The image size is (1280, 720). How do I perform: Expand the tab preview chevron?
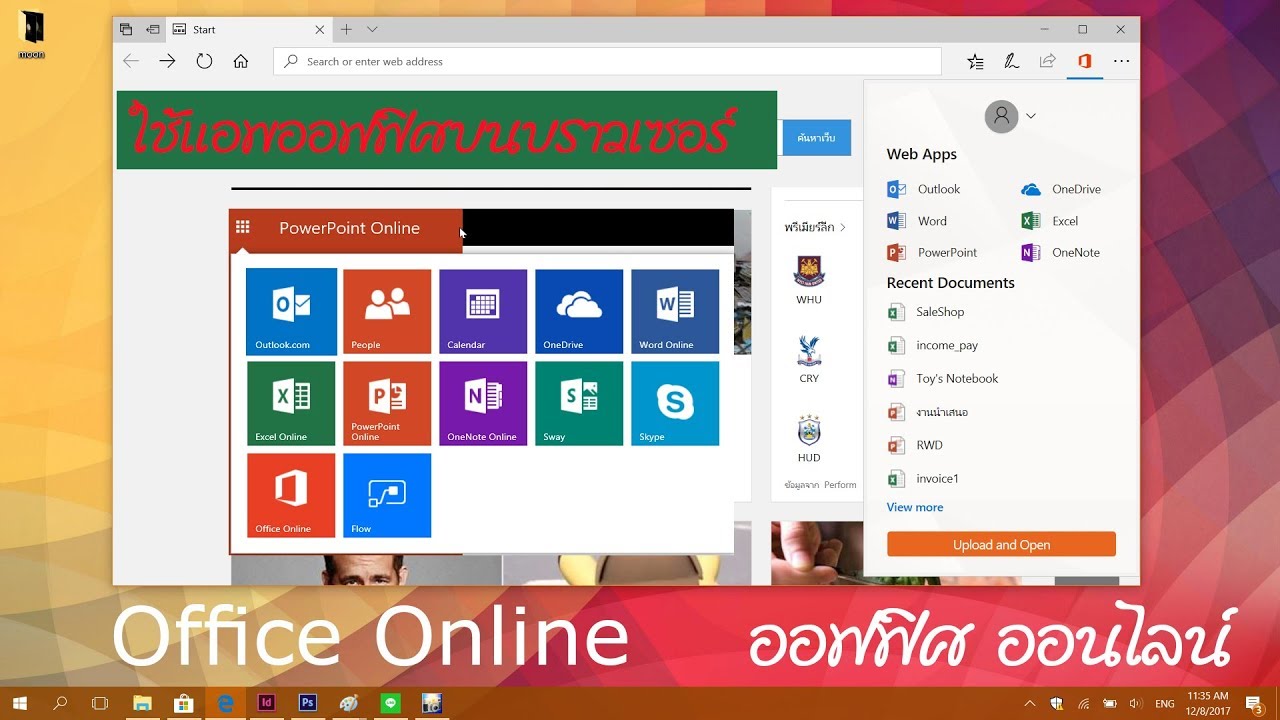pyautogui.click(x=372, y=30)
